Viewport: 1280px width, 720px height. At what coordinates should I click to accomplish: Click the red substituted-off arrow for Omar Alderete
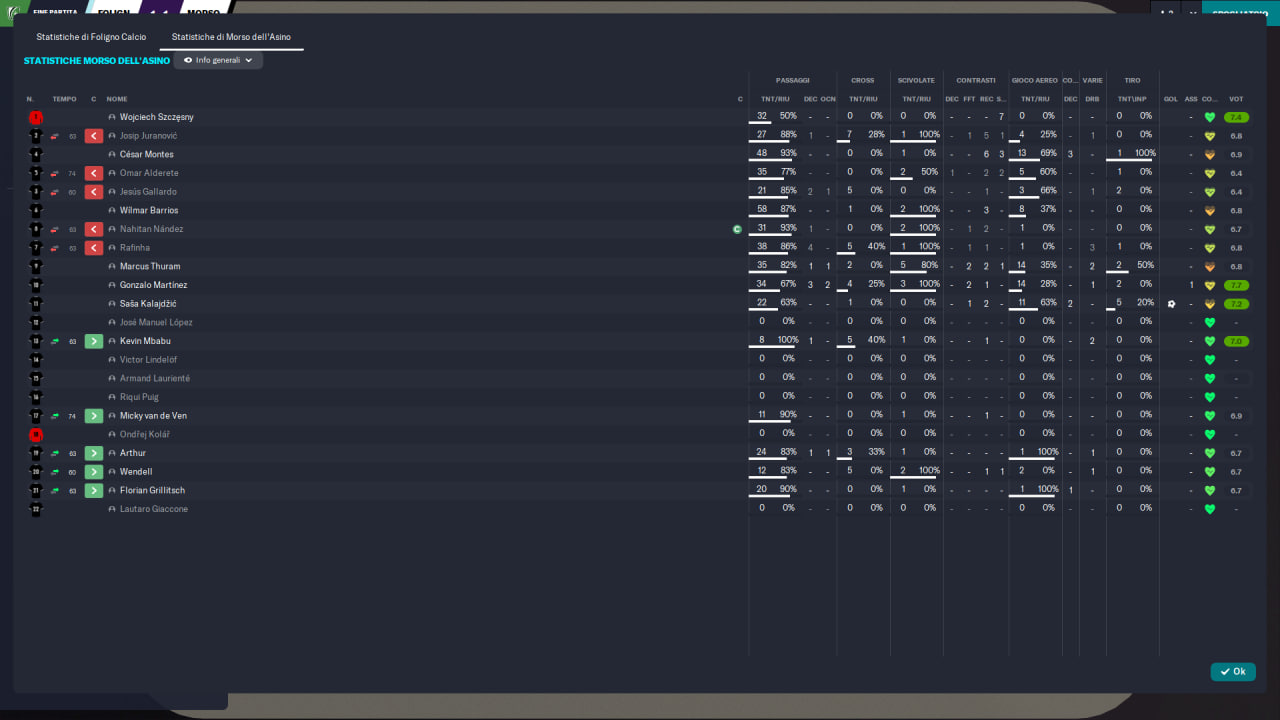(x=94, y=173)
